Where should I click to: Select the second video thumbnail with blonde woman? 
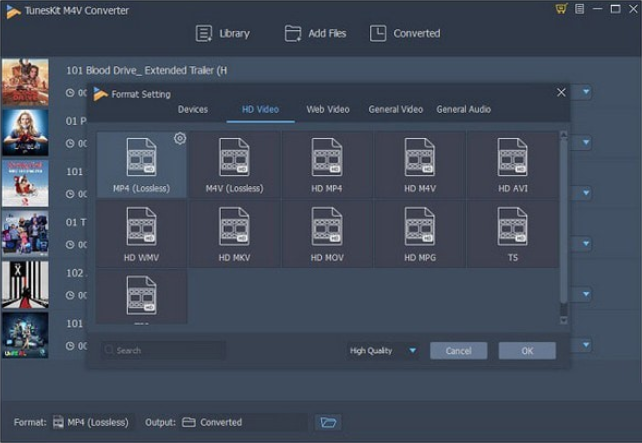point(25,133)
